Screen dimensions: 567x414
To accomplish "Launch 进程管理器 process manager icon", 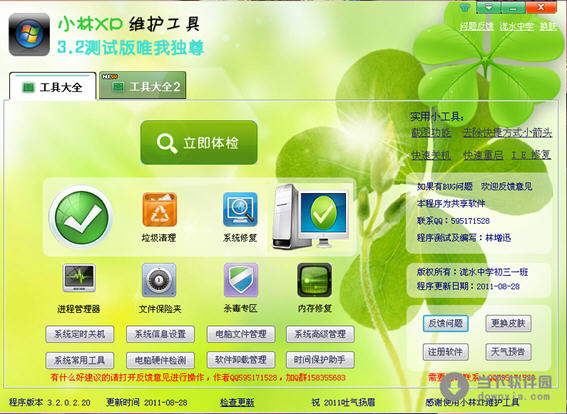I will pos(79,278).
